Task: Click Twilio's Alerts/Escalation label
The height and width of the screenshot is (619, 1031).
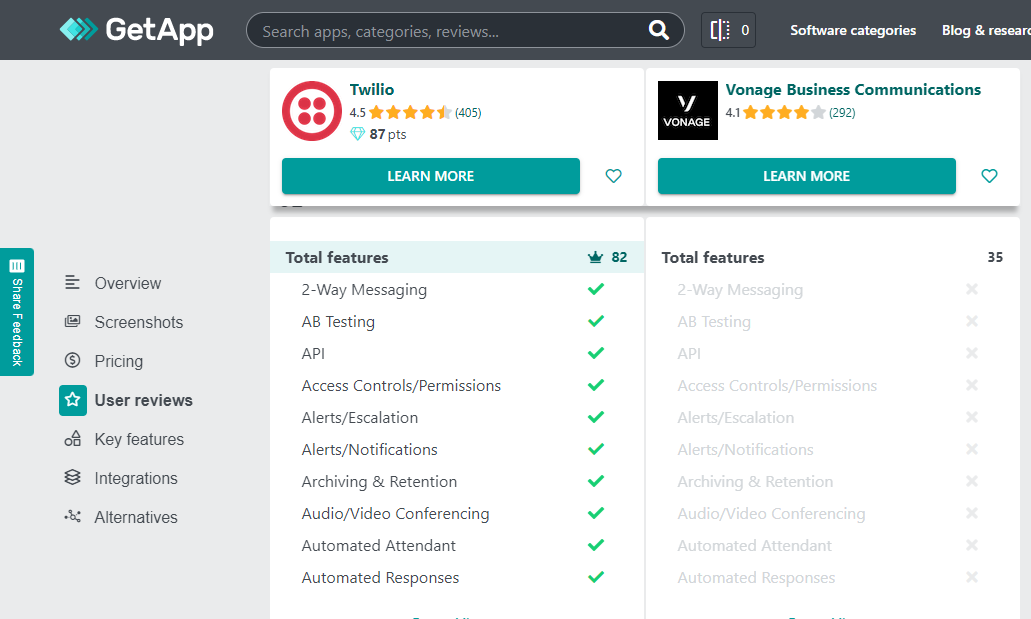Action: [360, 418]
